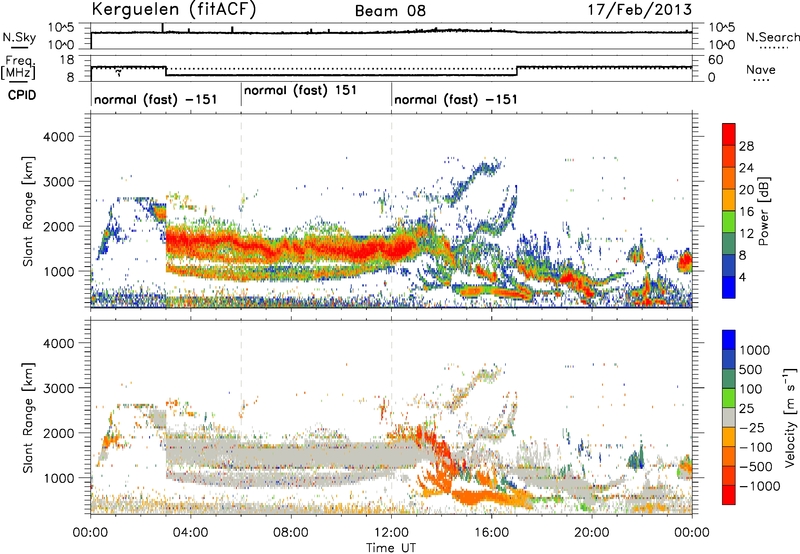The height and width of the screenshot is (554, 800).
Task: Click the '4000' tick of the power panel
Action: (58, 137)
